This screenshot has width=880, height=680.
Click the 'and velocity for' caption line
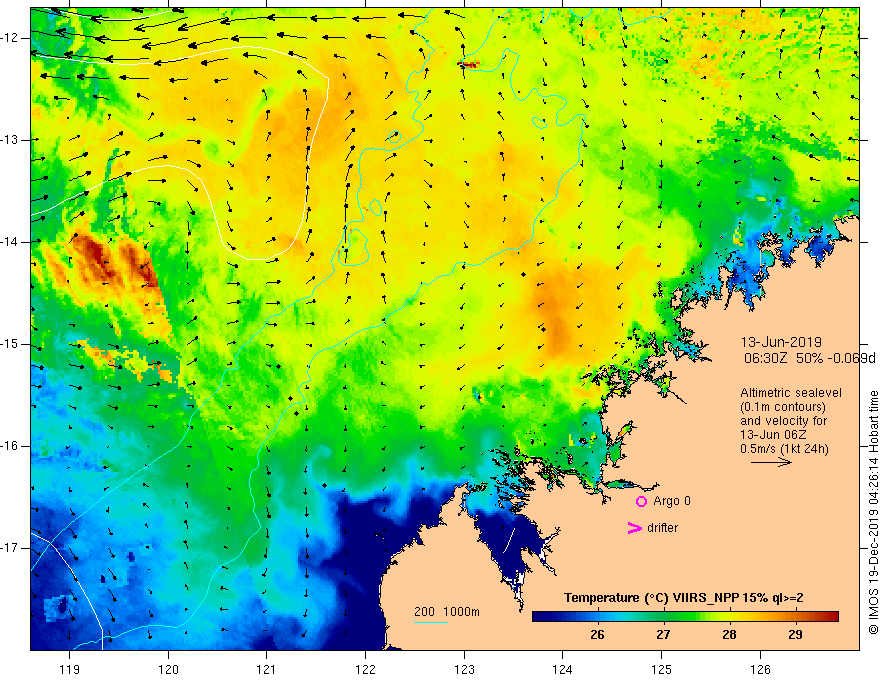click(783, 421)
